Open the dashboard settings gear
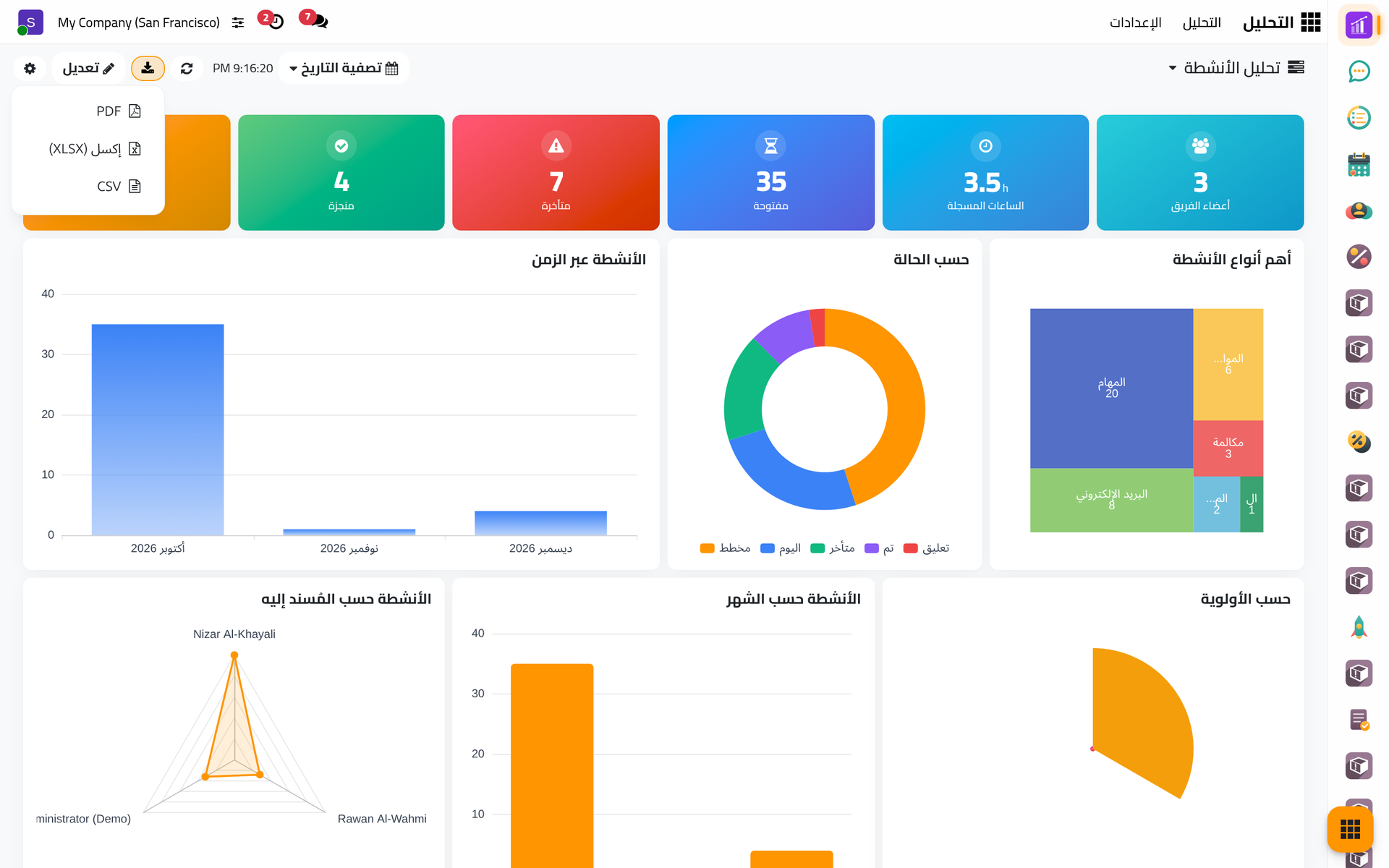Screen dimensions: 1389x868 (30, 68)
